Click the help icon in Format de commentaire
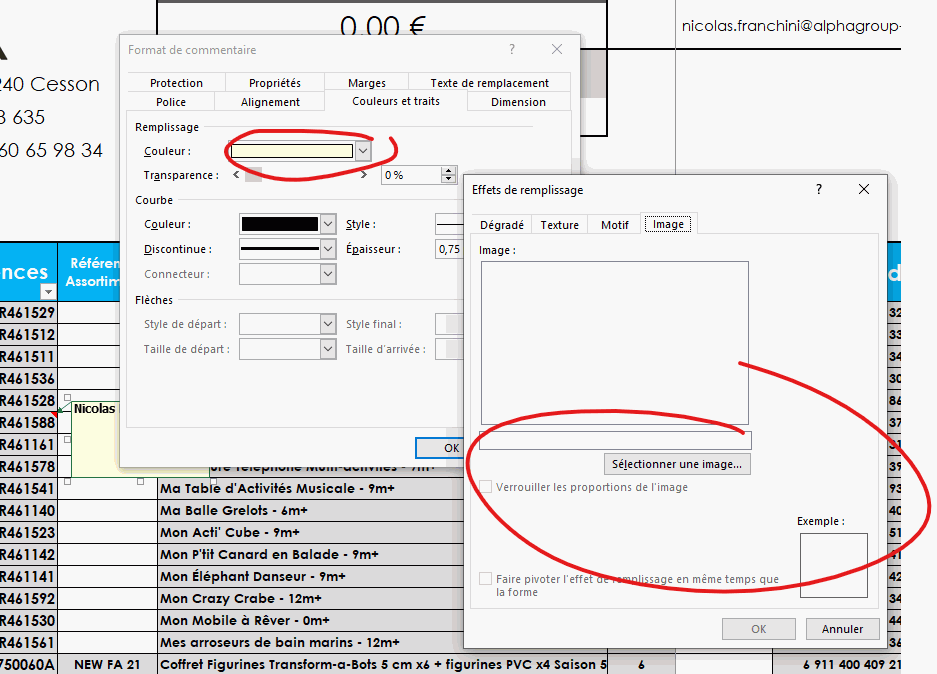Viewport: 937px width, 674px height. (512, 49)
